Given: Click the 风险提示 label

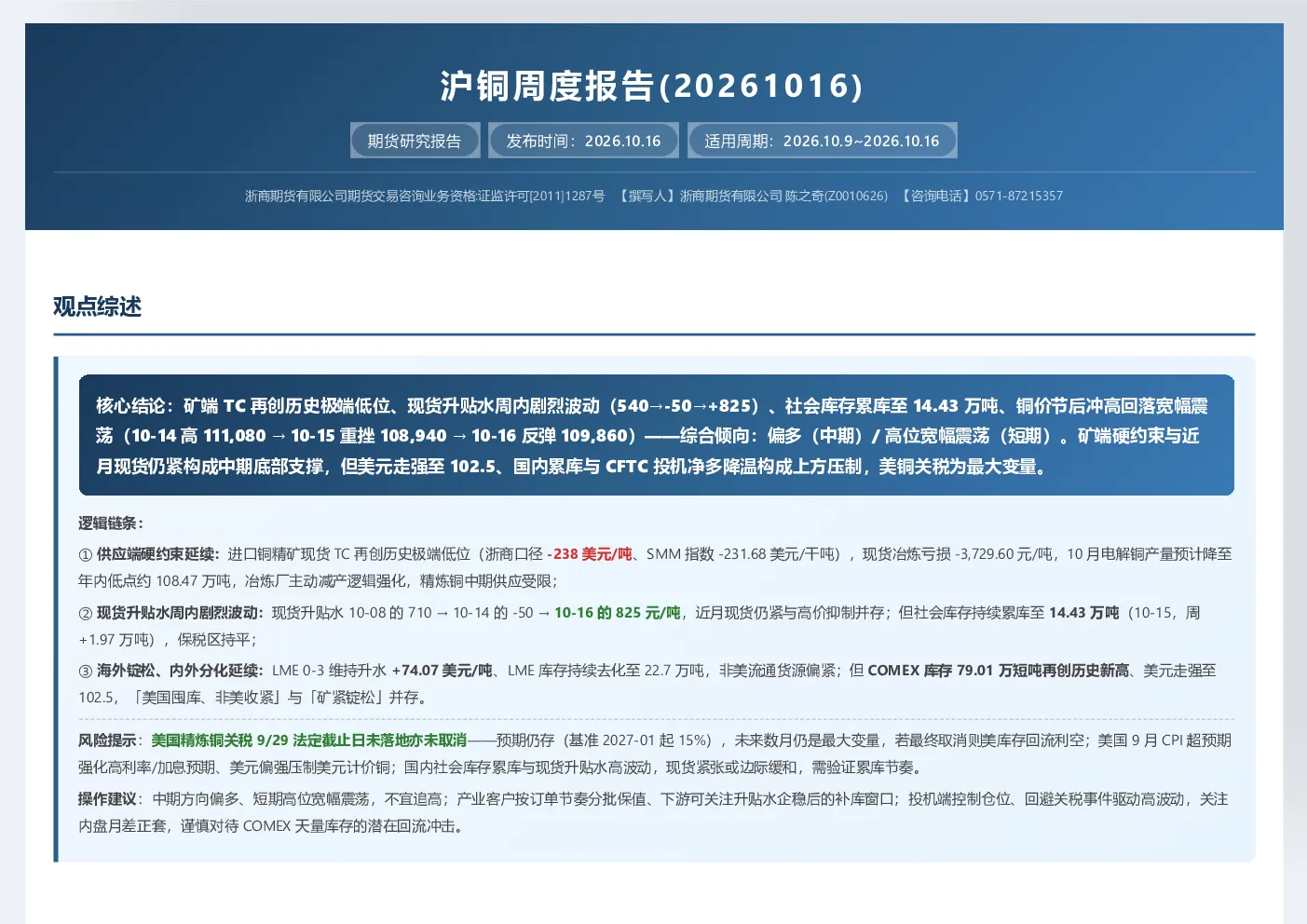Looking at the screenshot, I should pos(107,741).
